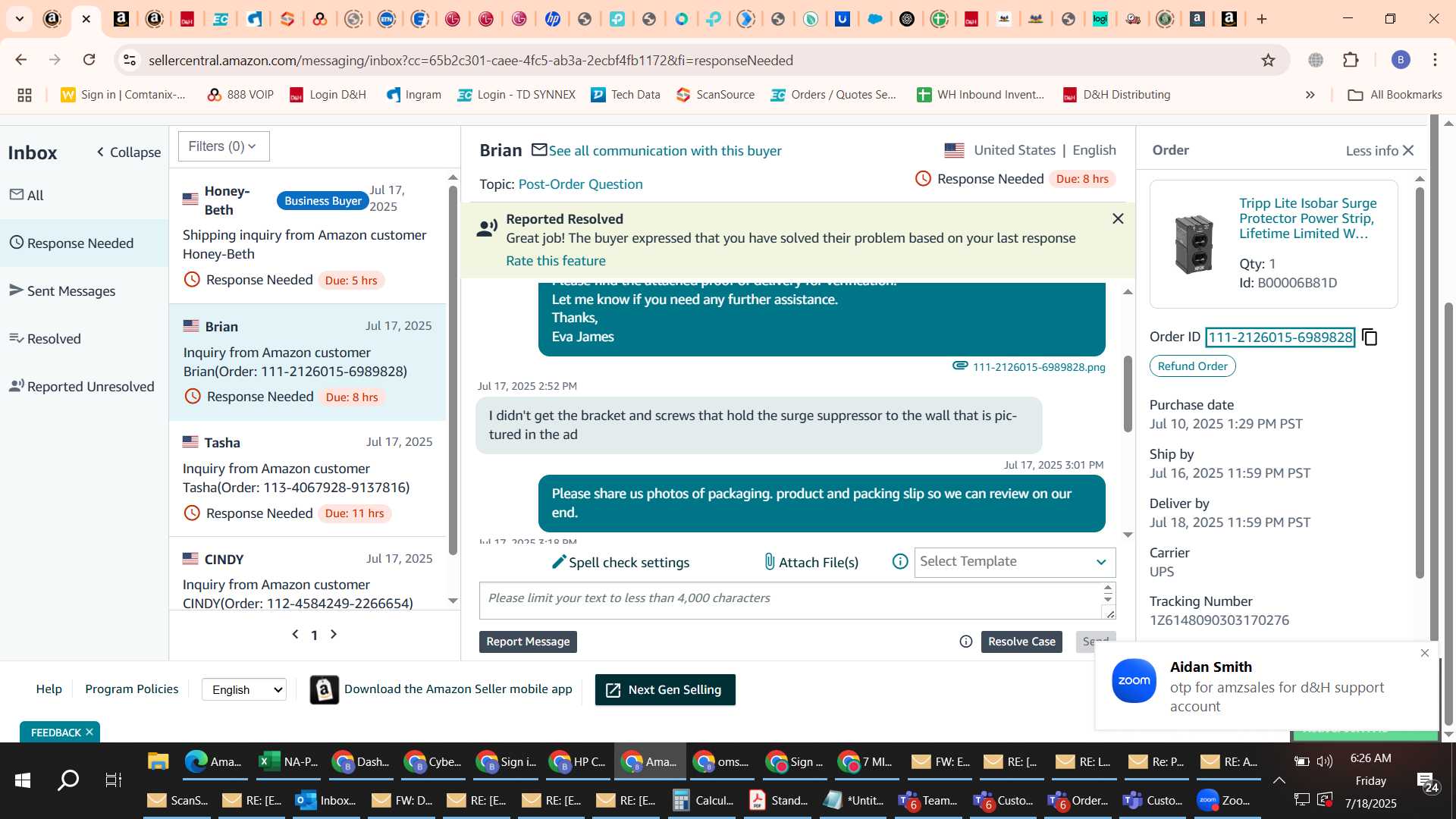Image resolution: width=1456 pixels, height=819 pixels.
Task: Reload the Seller Central page
Action: (x=89, y=60)
